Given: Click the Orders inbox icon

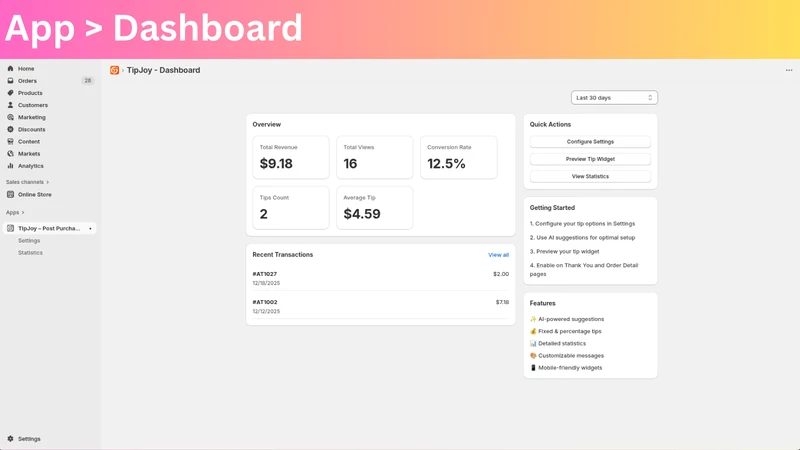Looking at the screenshot, I should (10, 81).
